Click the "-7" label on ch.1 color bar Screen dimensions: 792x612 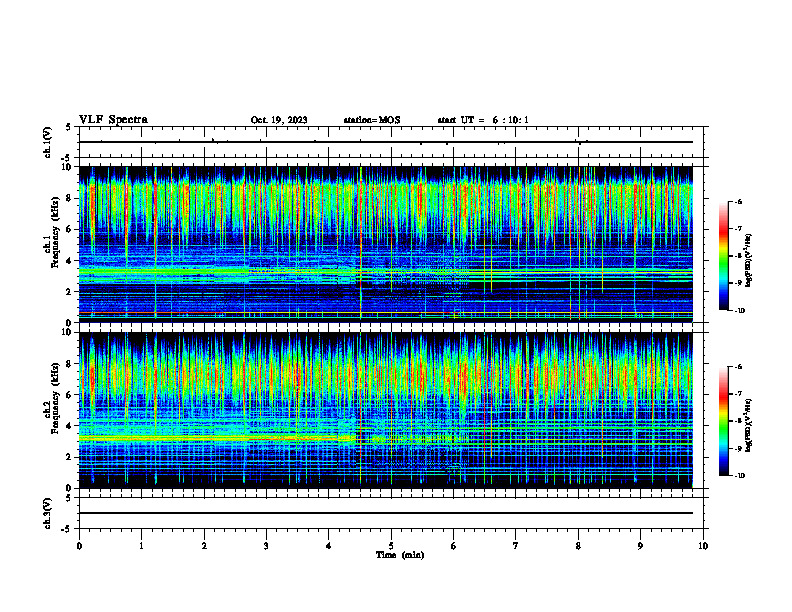[737, 229]
